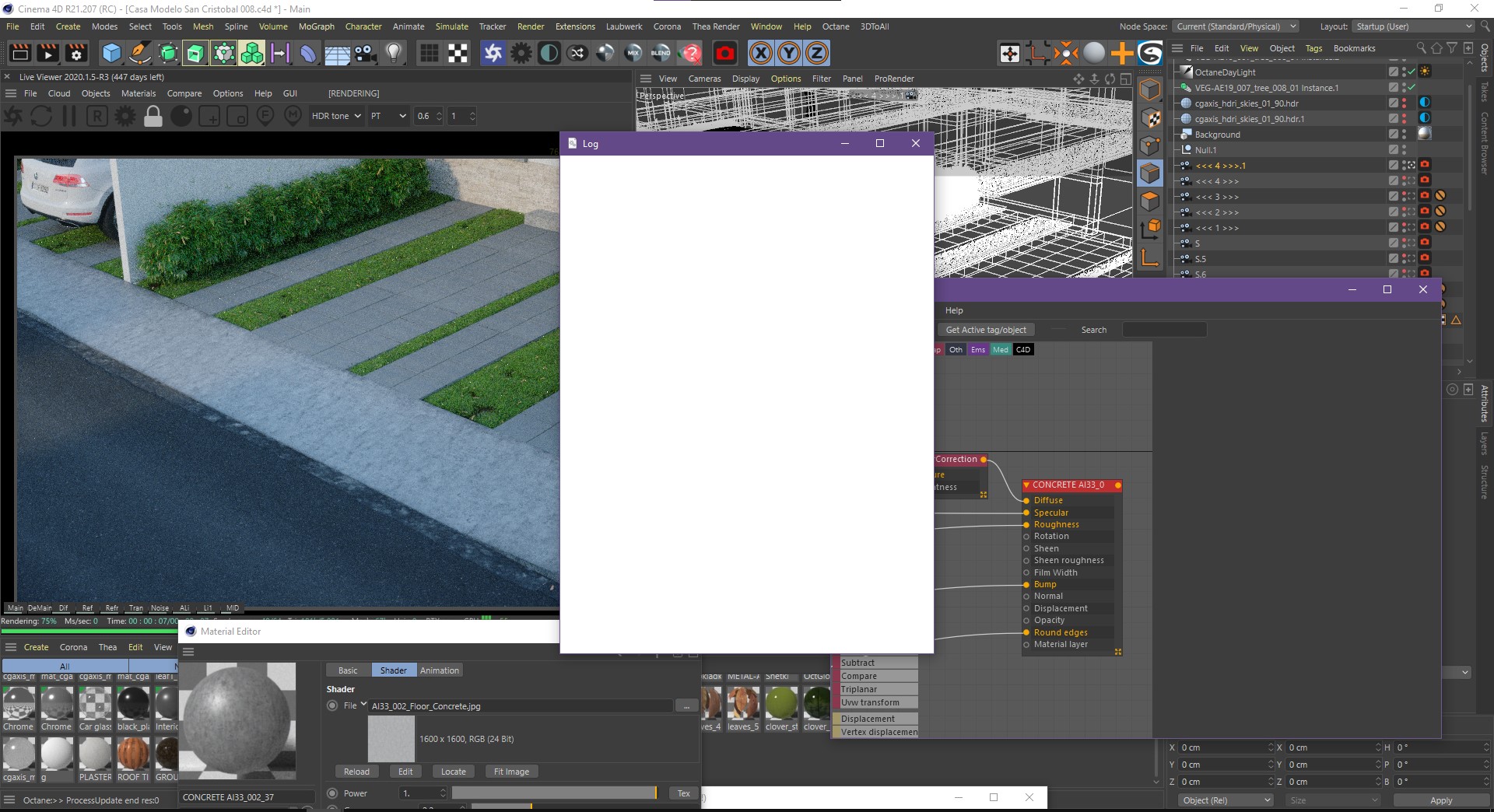Select the File radio button in Shader
Viewport: 1494px width, 812px height.
coord(332,705)
